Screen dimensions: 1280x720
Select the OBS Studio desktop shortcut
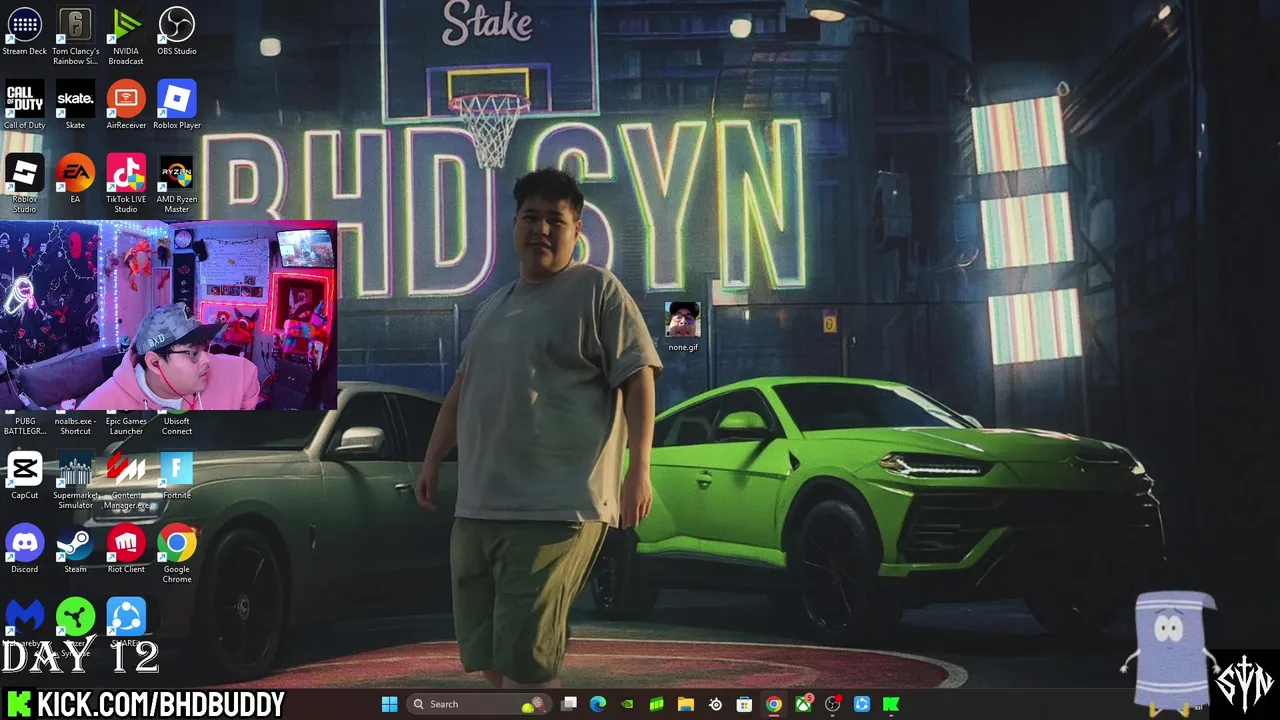click(177, 31)
